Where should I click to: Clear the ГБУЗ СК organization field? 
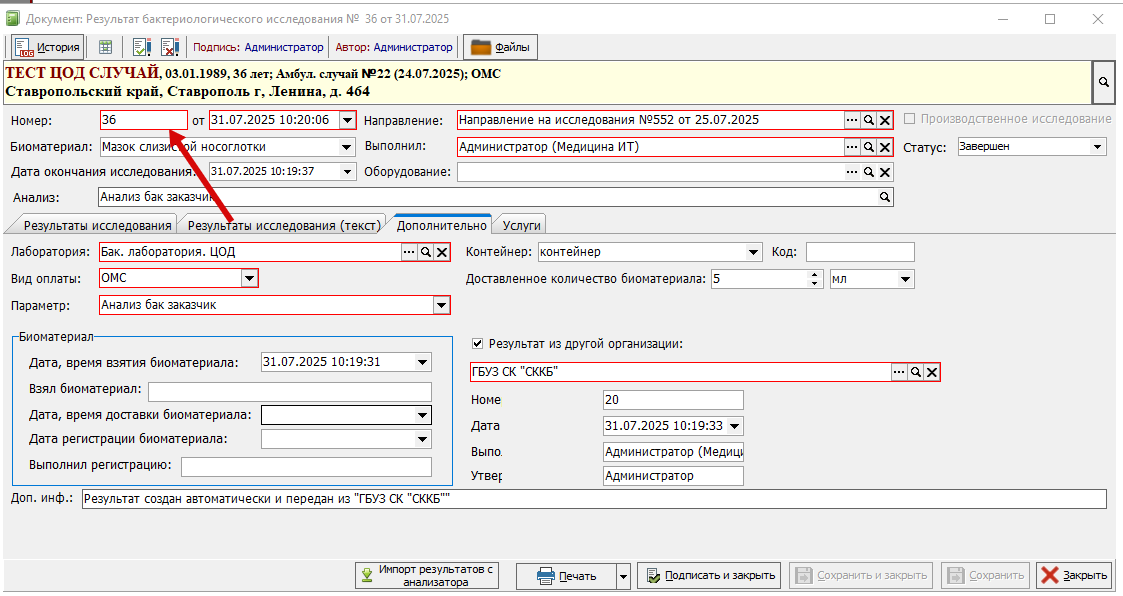coord(932,372)
